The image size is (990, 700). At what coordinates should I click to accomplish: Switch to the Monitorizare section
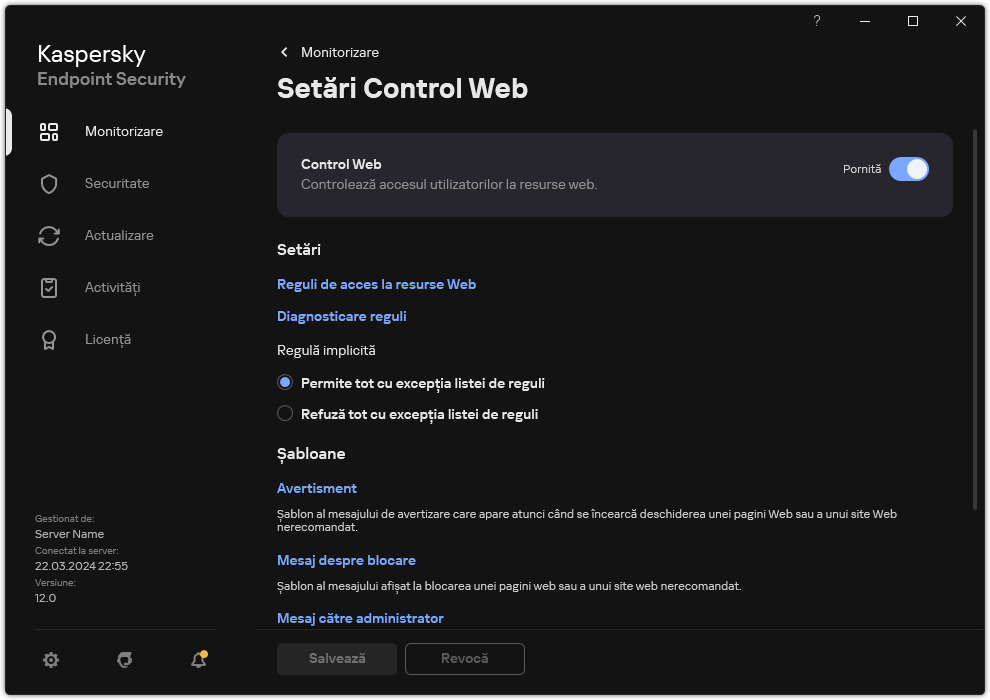pyautogui.click(x=123, y=131)
